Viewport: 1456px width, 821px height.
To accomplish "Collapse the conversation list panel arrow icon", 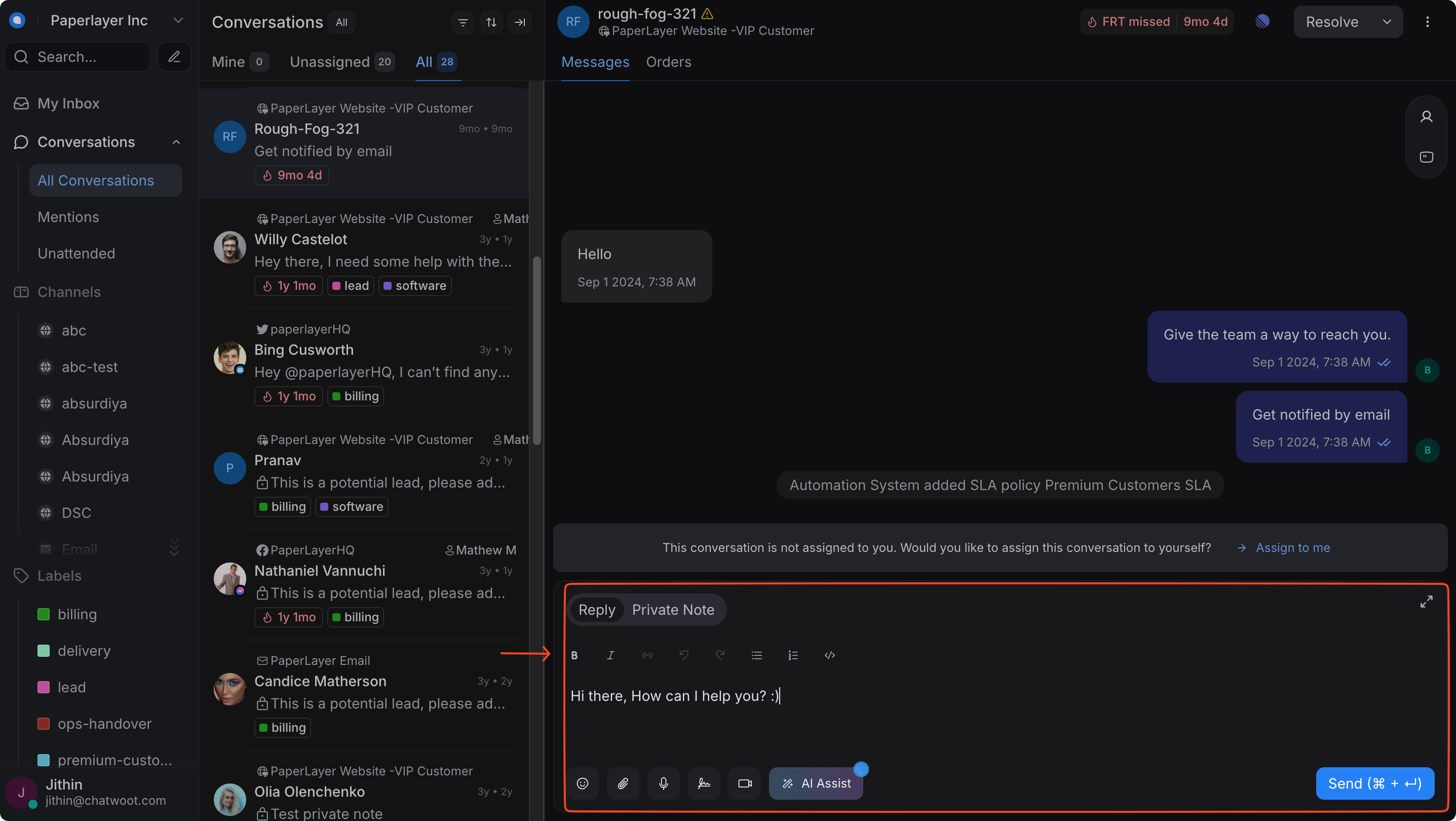I will tap(520, 23).
